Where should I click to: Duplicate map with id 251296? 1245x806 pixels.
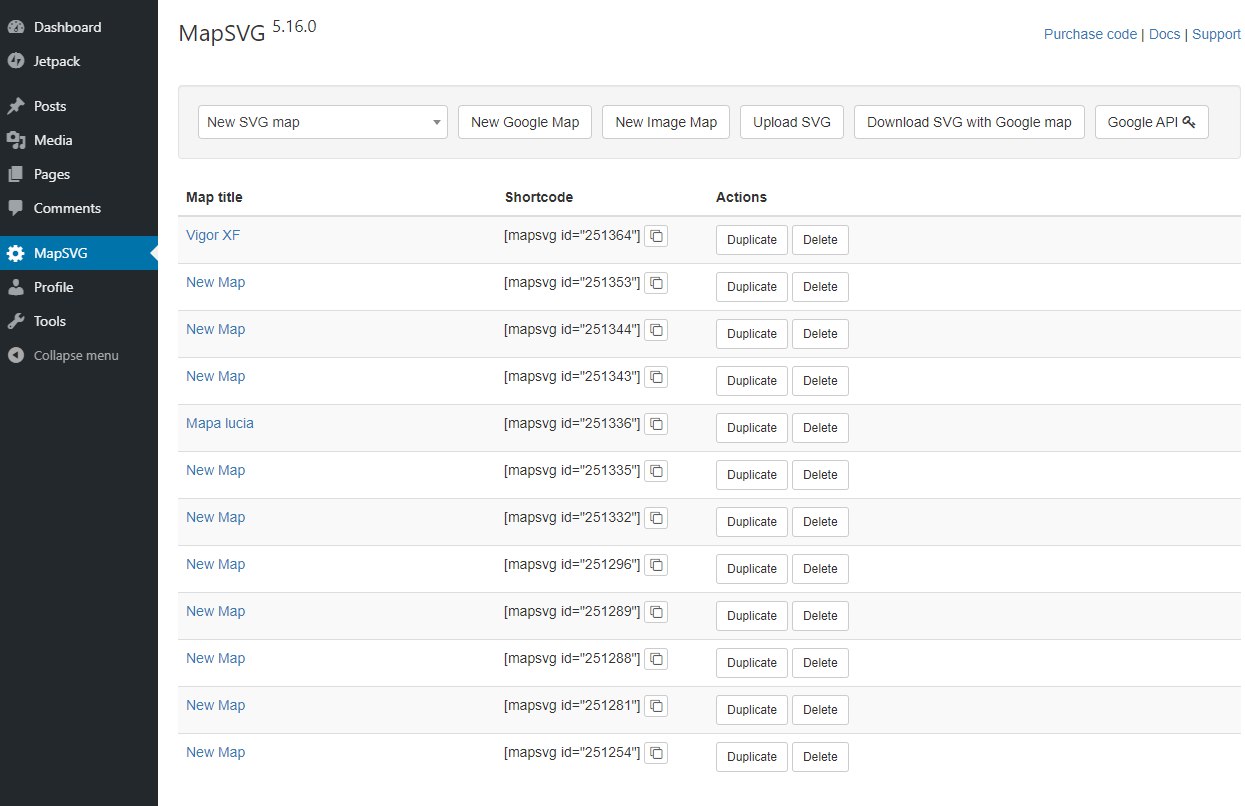(752, 569)
